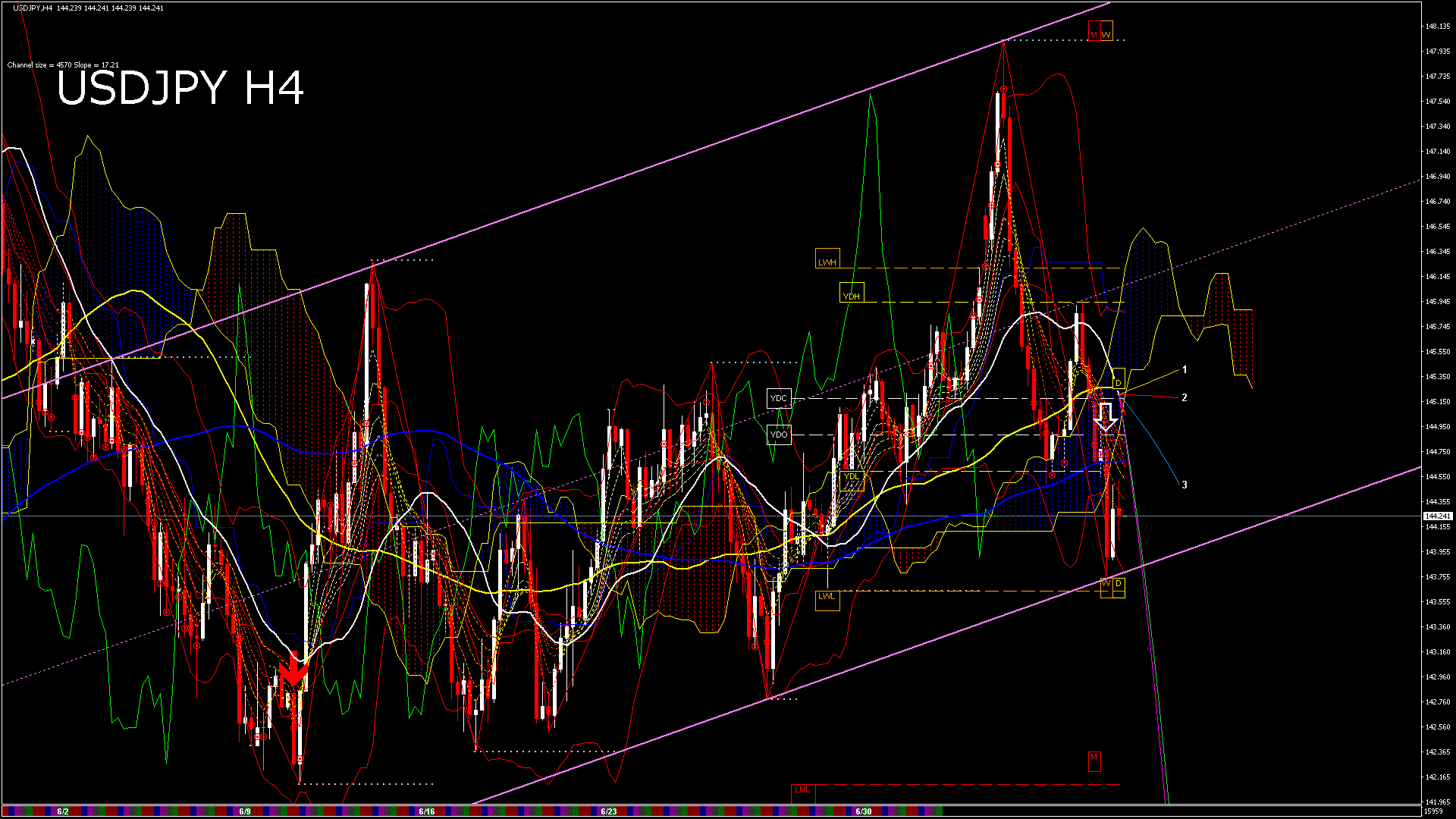Select projection line label 1

pos(1185,370)
